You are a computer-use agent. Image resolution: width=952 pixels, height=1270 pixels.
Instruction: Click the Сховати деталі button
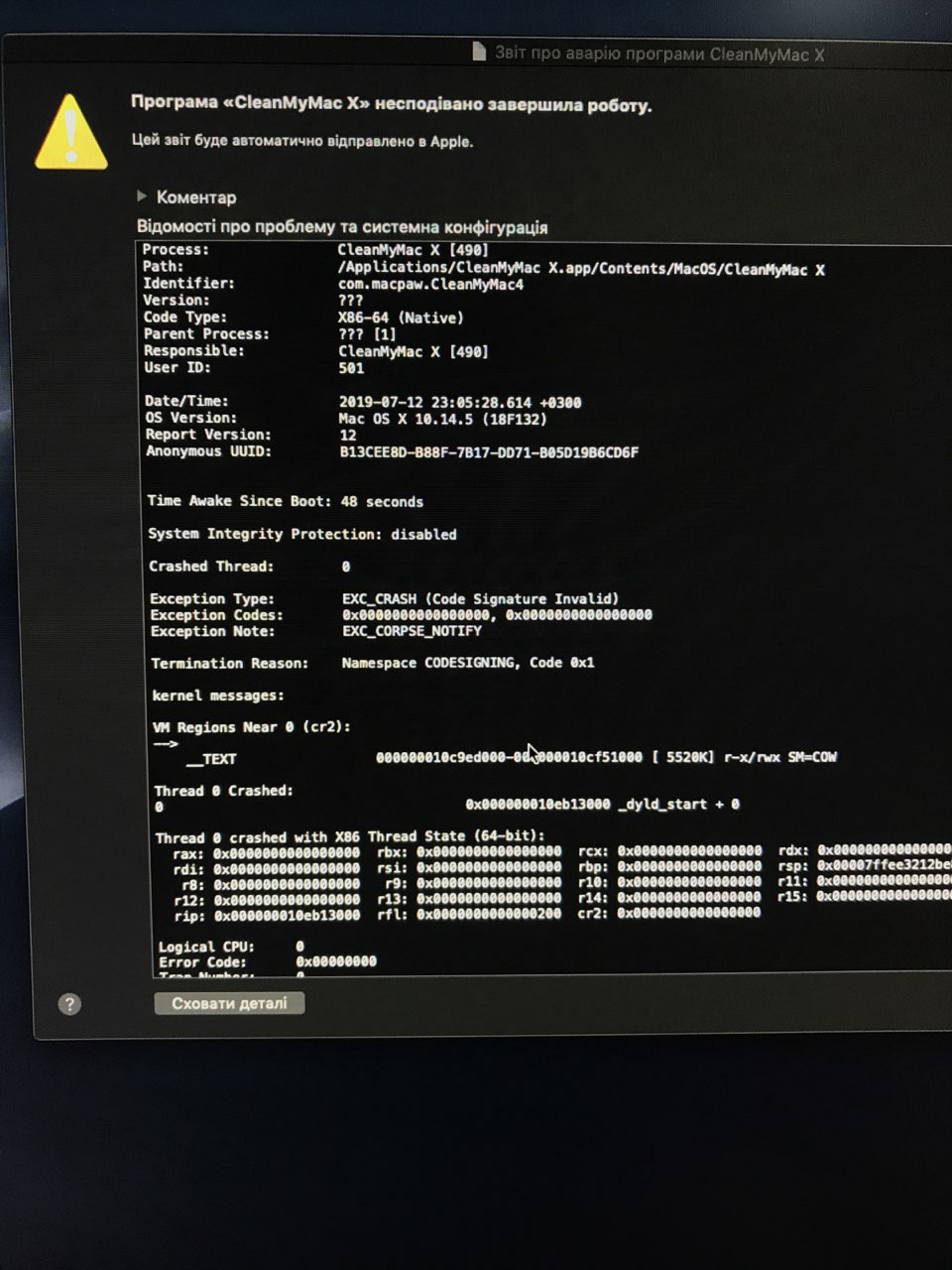(229, 1003)
